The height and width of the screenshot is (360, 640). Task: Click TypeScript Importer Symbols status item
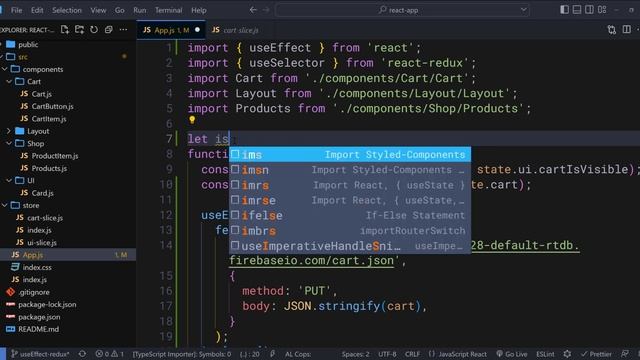(x=182, y=354)
